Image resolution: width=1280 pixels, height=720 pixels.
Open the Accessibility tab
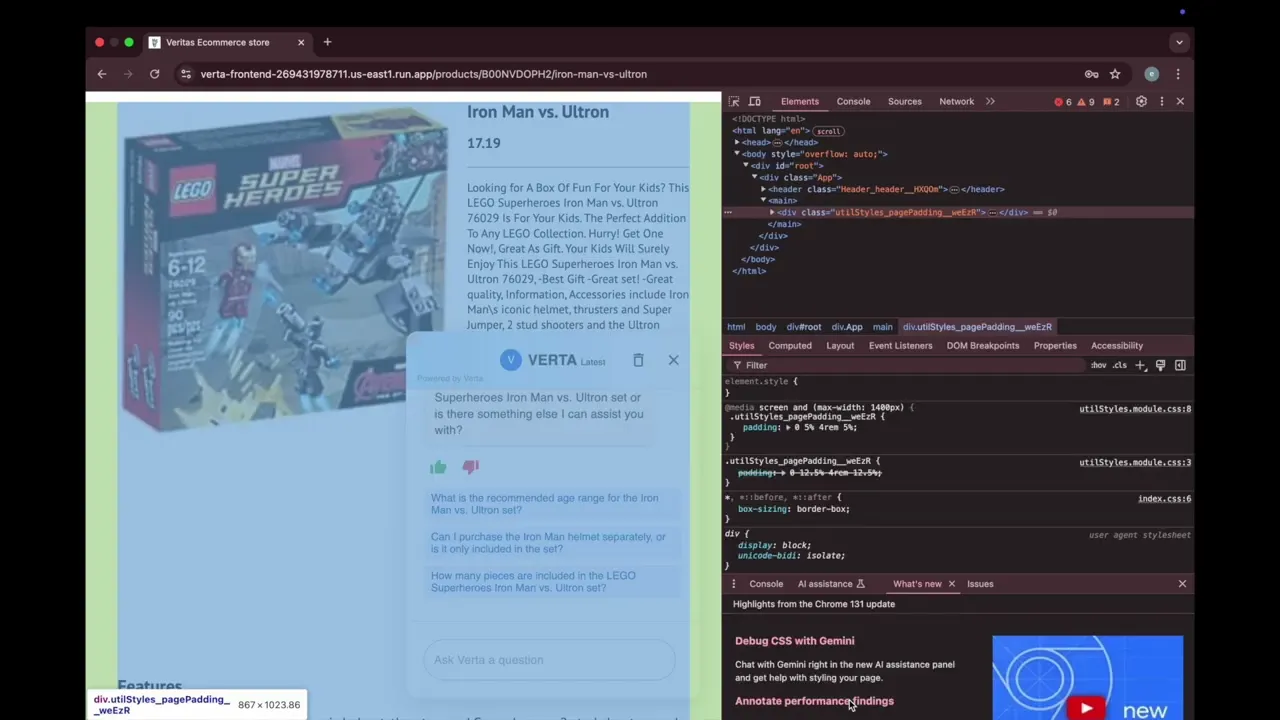1117,346
